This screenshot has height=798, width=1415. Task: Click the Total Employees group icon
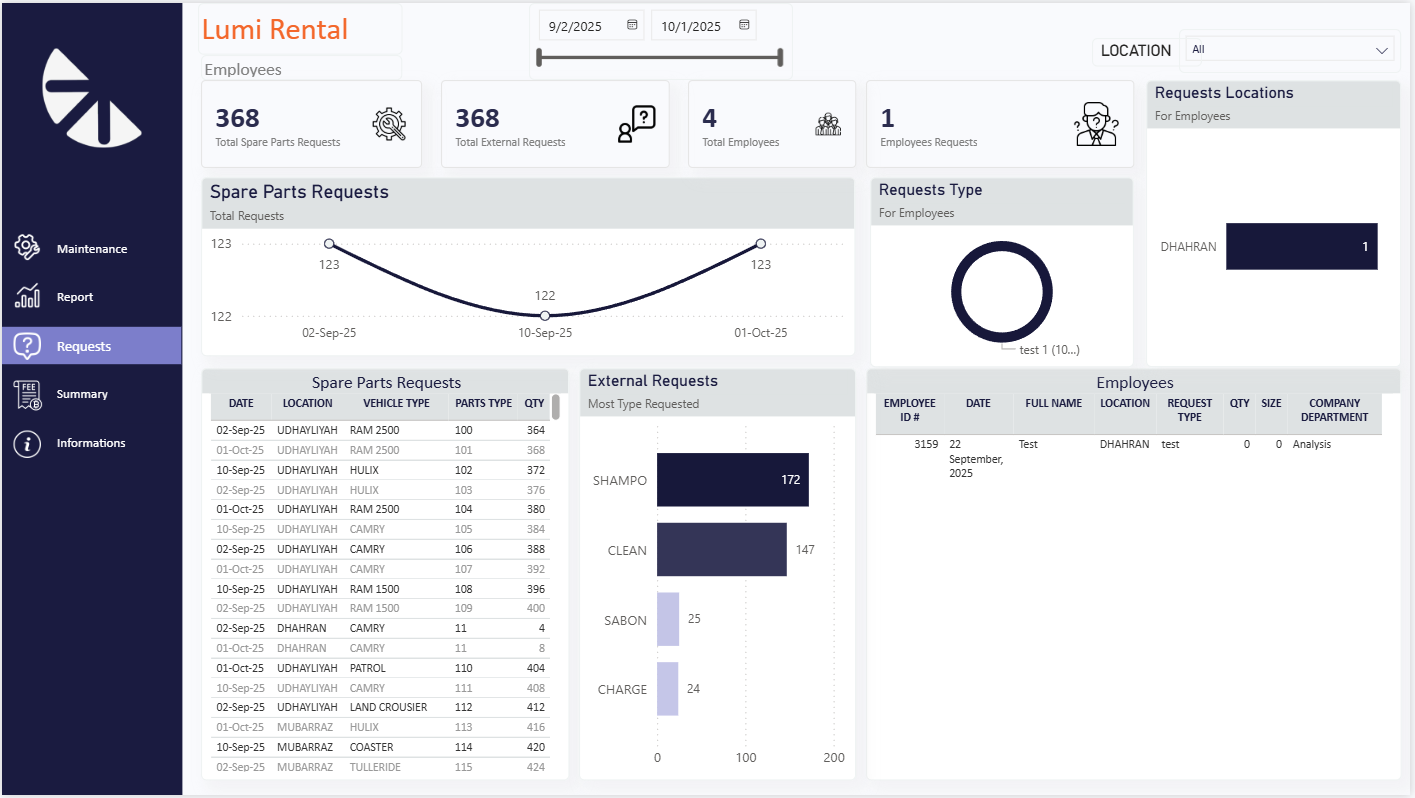pyautogui.click(x=827, y=124)
